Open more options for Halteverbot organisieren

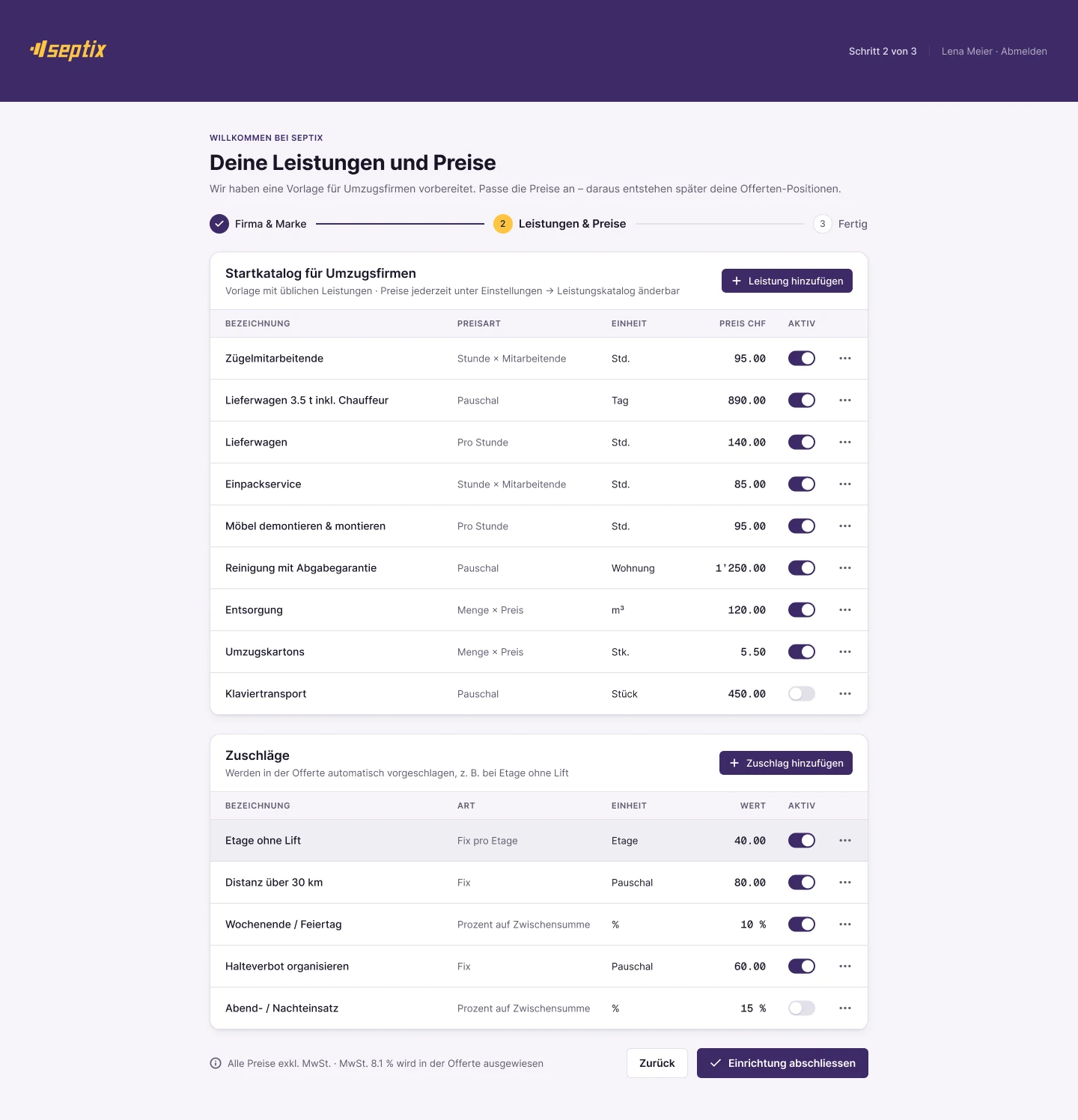845,967
